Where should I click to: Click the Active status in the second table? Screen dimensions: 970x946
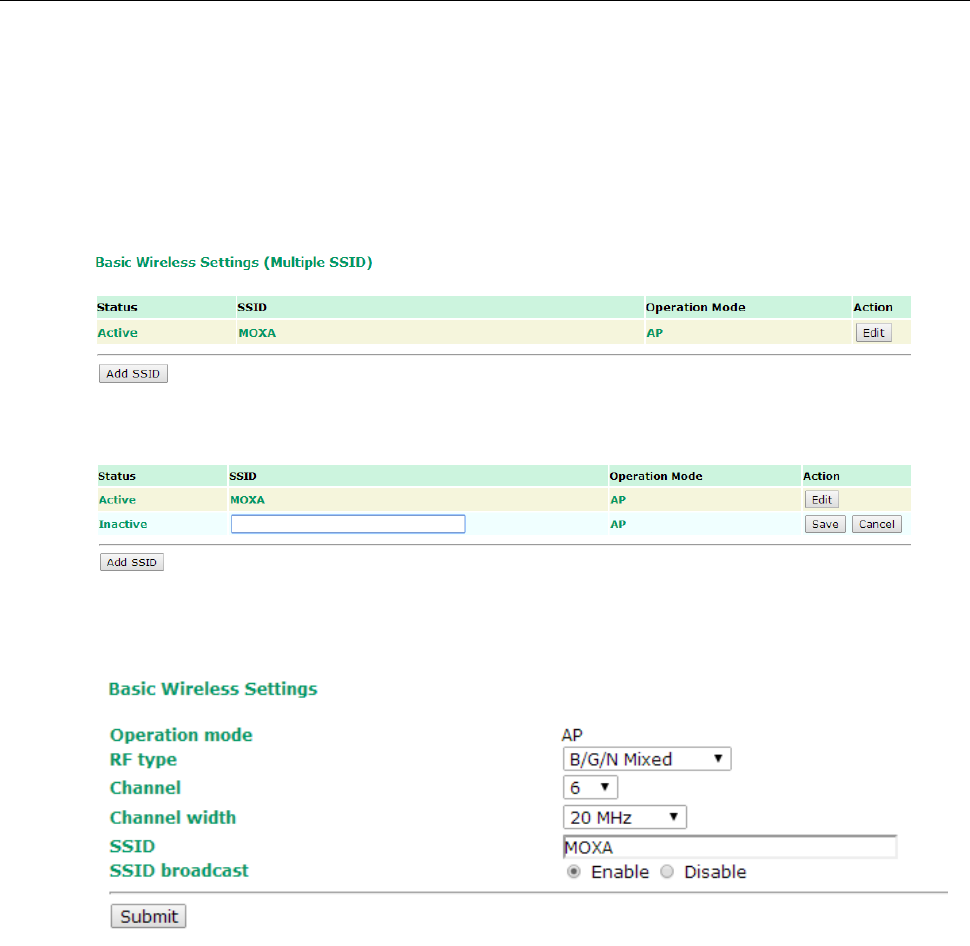click(118, 500)
